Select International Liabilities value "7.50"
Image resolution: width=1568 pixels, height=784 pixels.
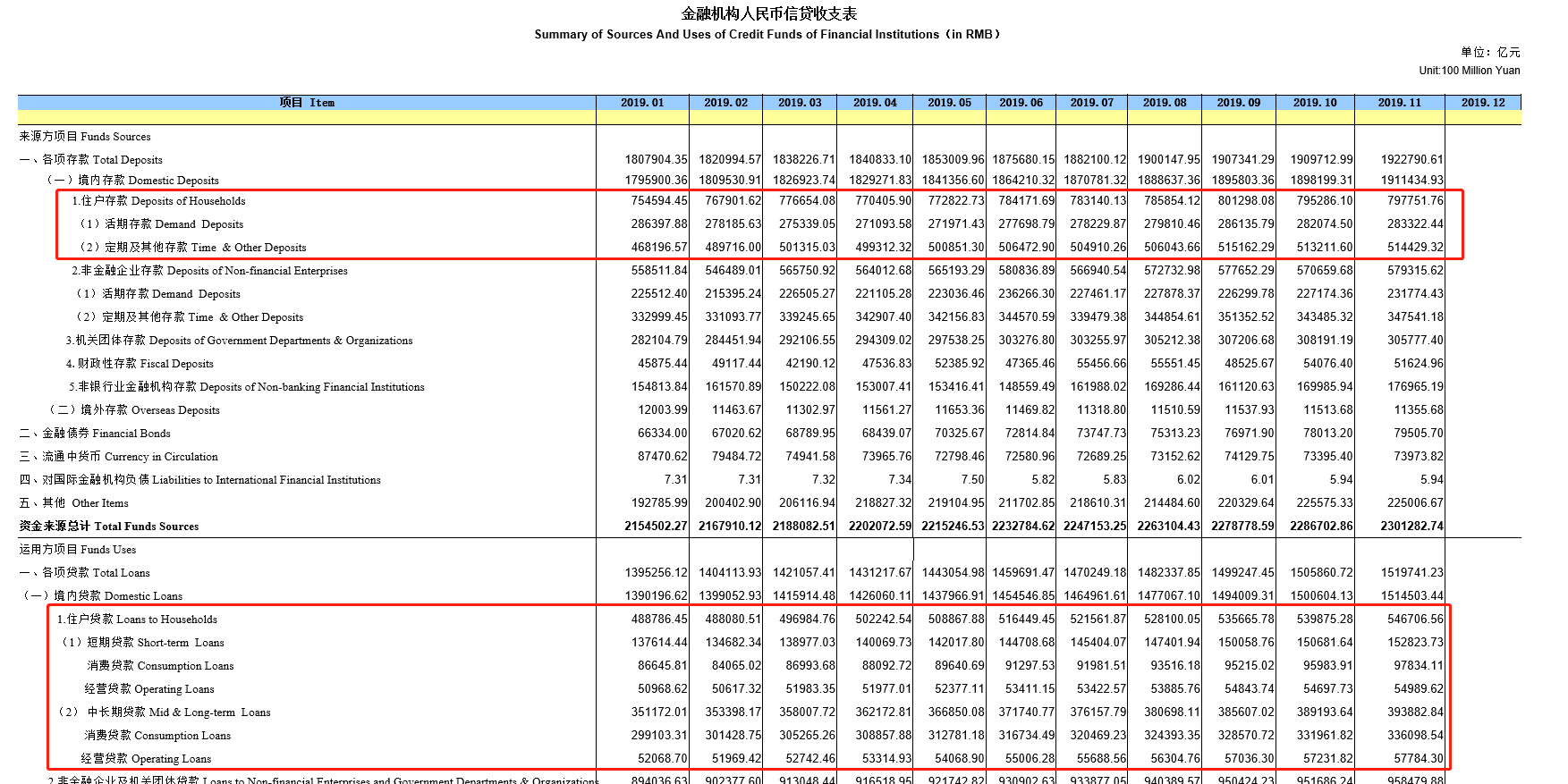[973, 480]
